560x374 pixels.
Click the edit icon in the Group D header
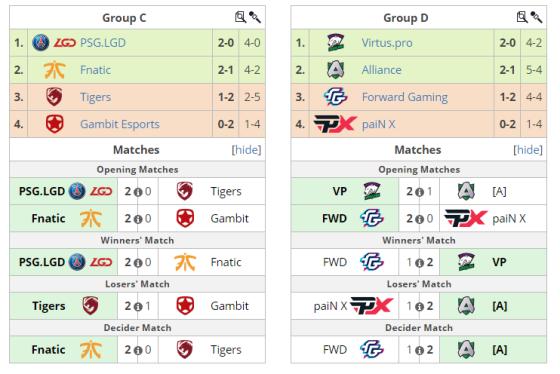[x=536, y=17]
